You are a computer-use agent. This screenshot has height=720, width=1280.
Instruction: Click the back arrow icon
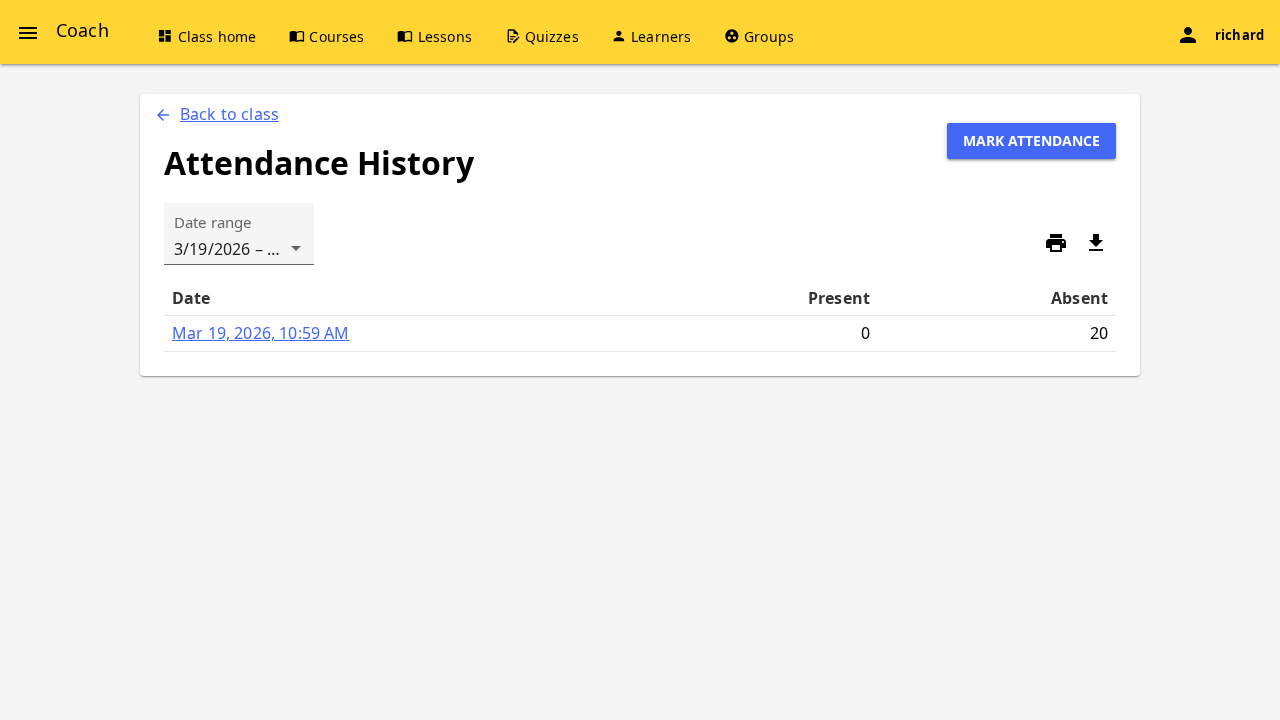[x=163, y=115]
